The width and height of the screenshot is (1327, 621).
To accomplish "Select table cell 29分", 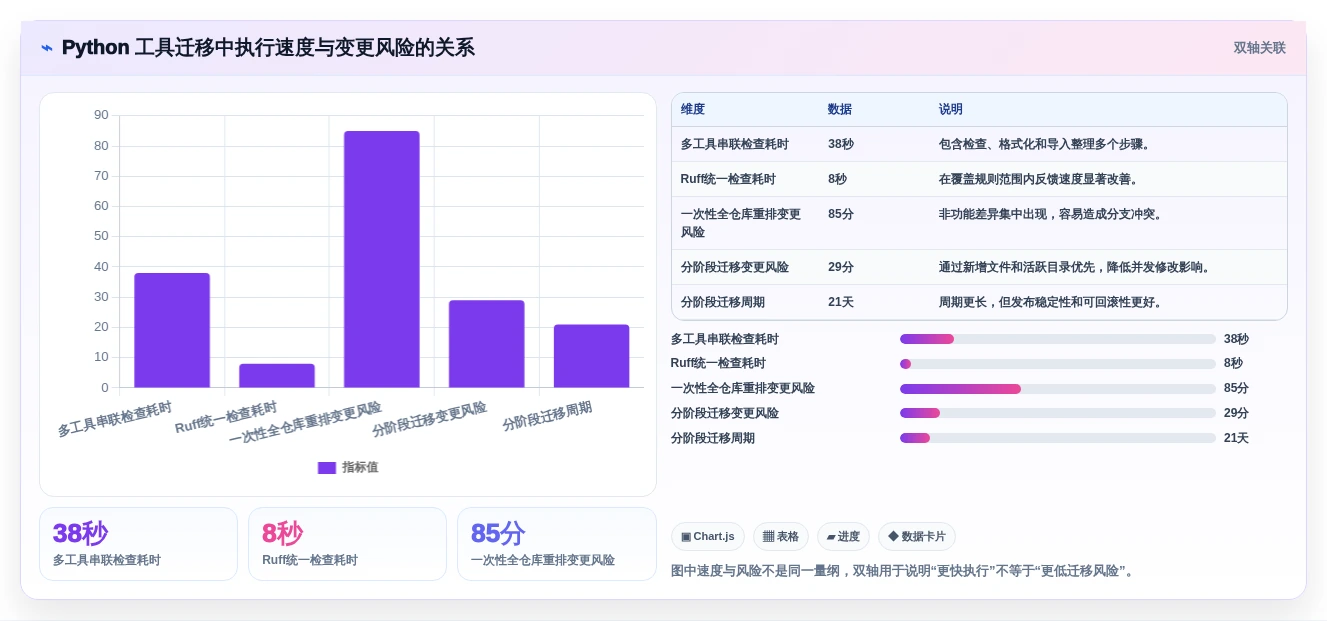I will pyautogui.click(x=841, y=267).
